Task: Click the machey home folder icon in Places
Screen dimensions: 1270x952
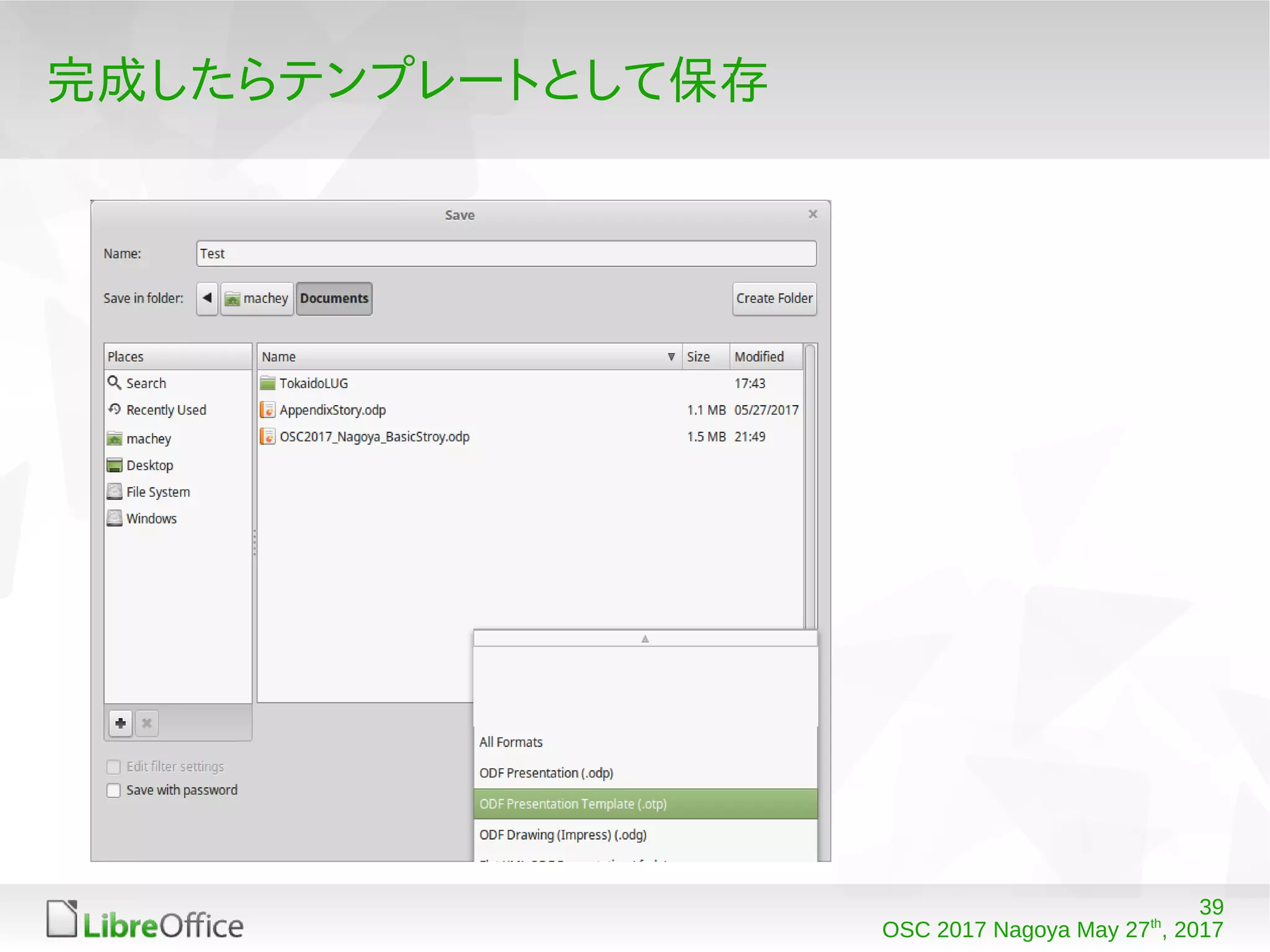Action: pos(114,438)
